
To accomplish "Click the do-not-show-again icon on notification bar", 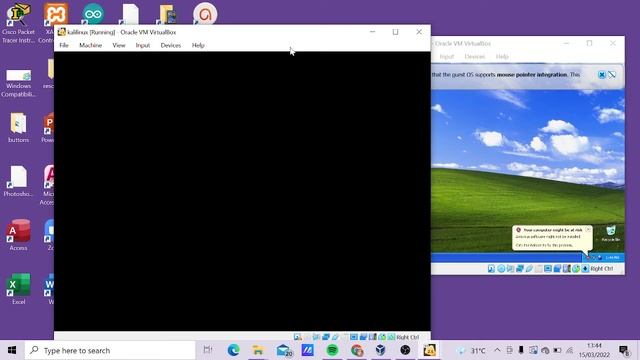I will pyautogui.click(x=612, y=75).
